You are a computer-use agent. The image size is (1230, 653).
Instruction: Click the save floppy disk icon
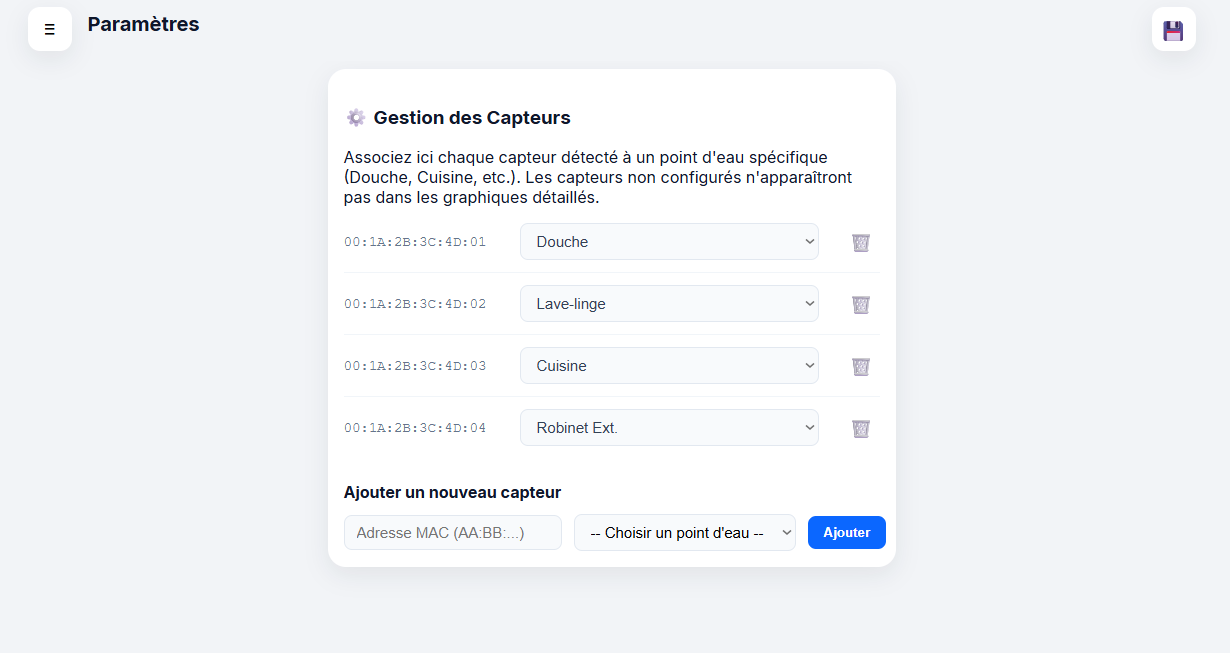[x=1173, y=30]
